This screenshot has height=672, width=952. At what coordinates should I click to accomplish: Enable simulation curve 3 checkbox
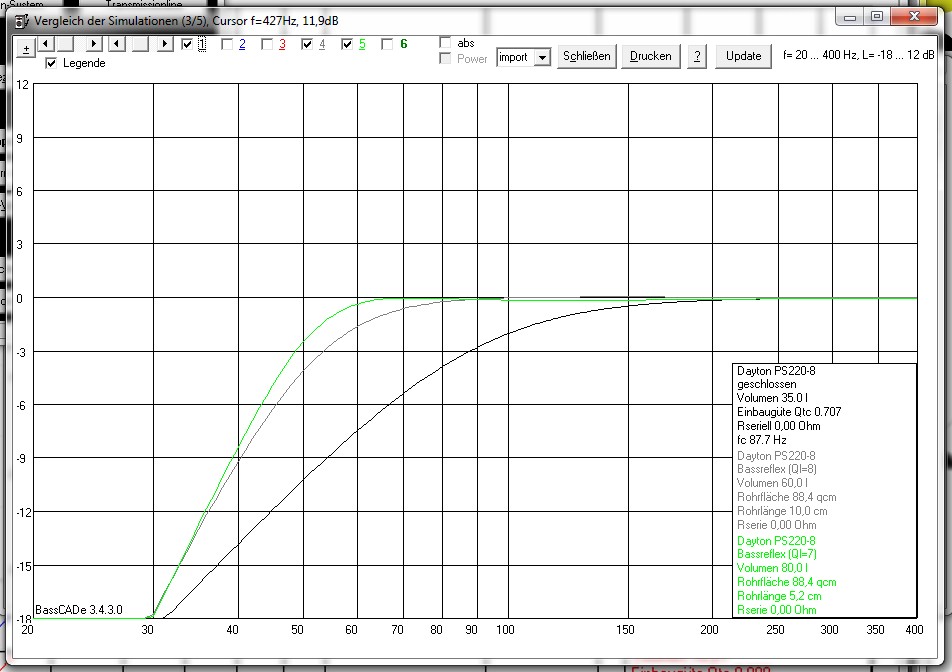coord(267,44)
